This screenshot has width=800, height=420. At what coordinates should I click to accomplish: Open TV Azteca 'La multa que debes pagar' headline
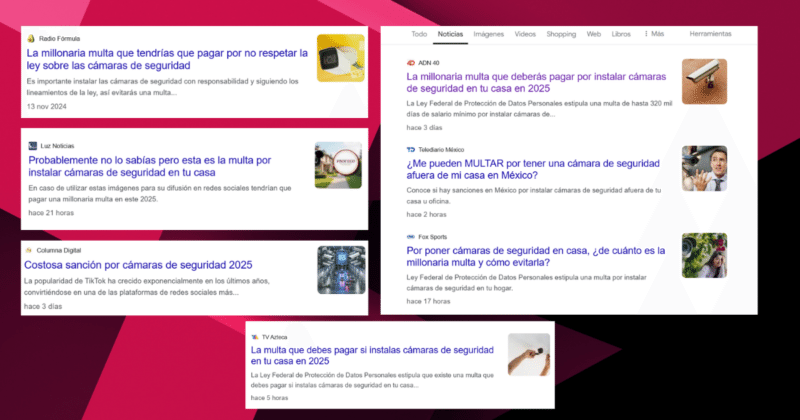click(372, 355)
